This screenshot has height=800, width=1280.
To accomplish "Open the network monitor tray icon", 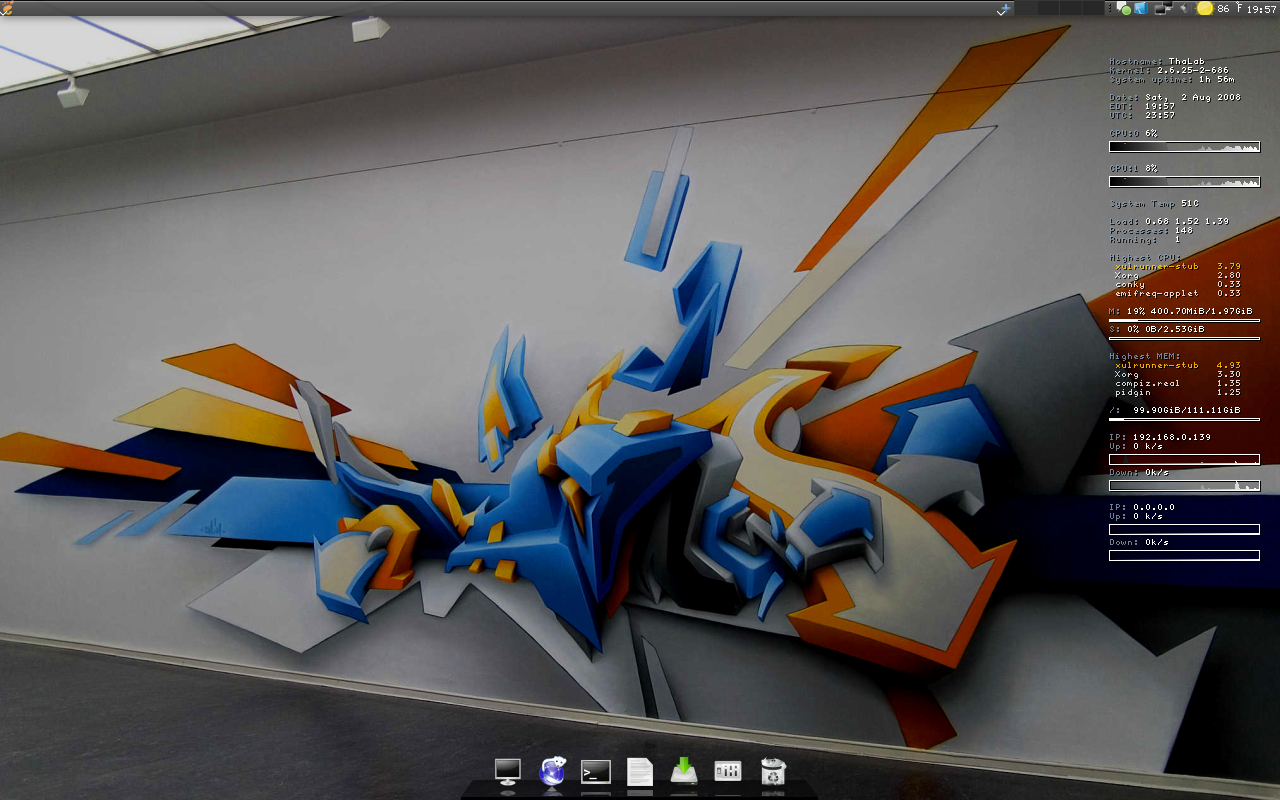I will (1162, 9).
